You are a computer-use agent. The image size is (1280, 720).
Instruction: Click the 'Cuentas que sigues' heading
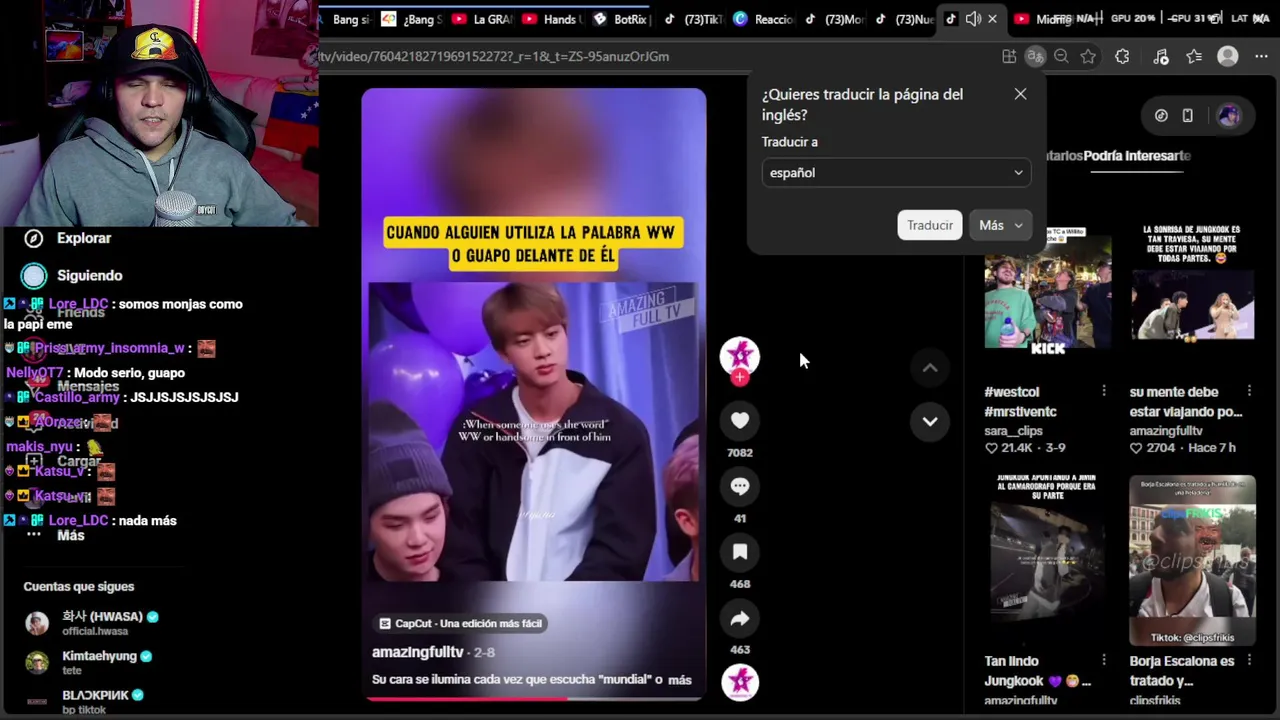(x=79, y=587)
